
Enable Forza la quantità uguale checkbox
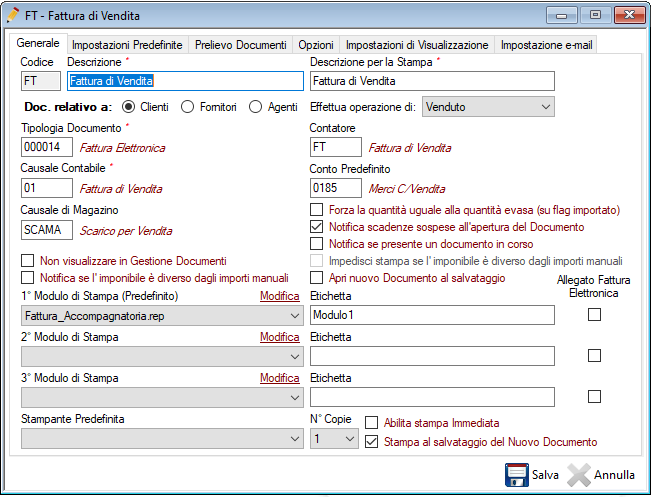tap(317, 210)
